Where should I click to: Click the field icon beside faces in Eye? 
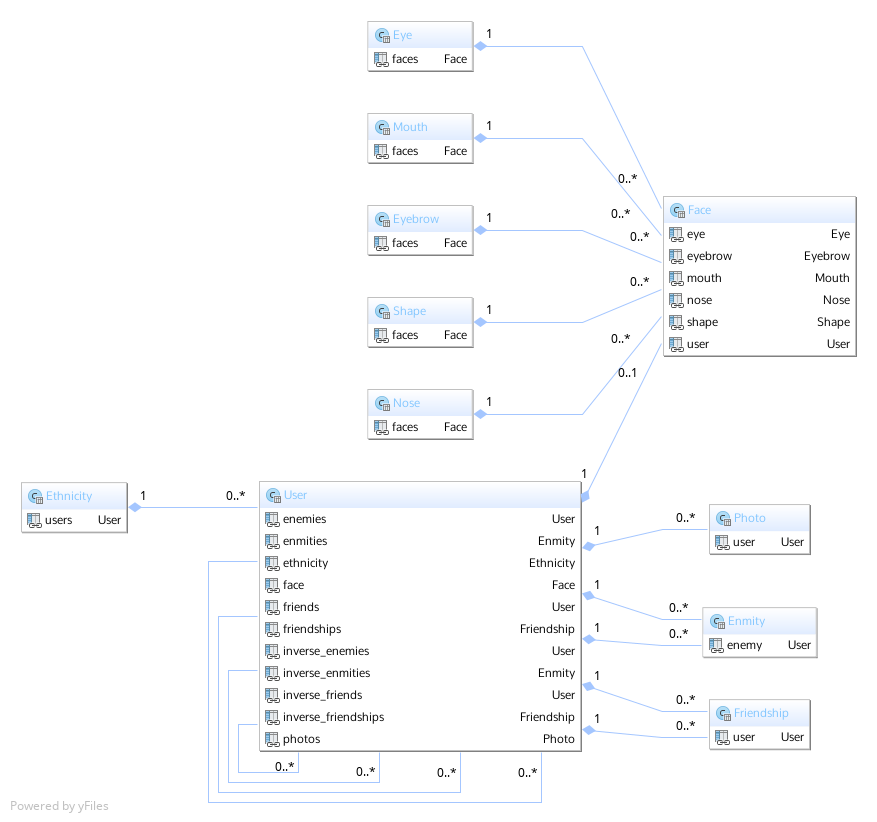[x=381, y=59]
